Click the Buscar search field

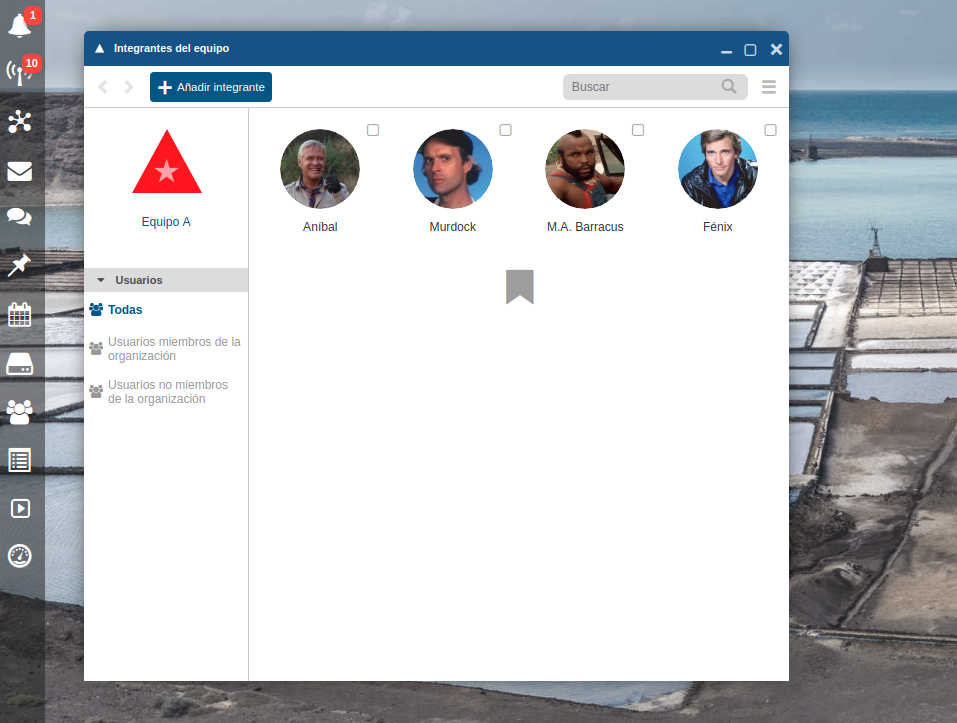pyautogui.click(x=655, y=87)
